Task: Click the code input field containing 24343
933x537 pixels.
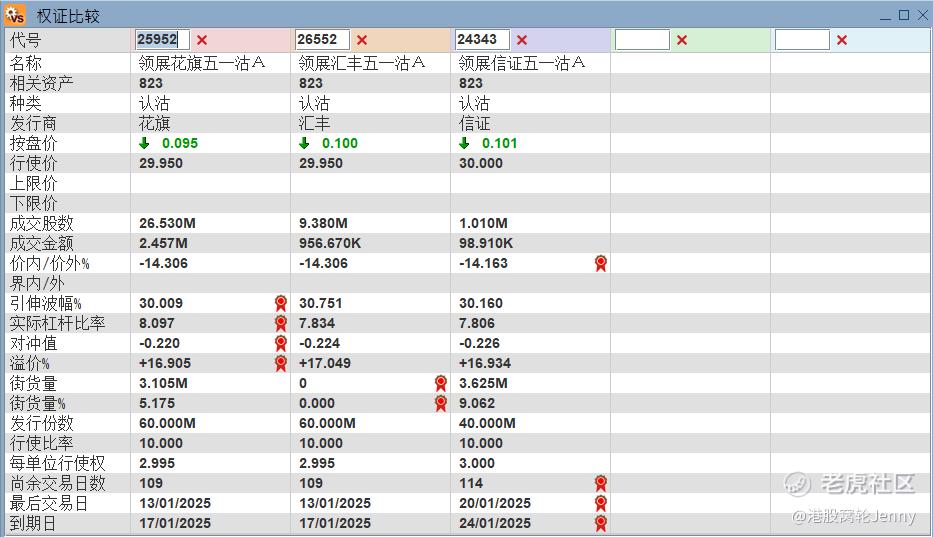Action: [482, 40]
